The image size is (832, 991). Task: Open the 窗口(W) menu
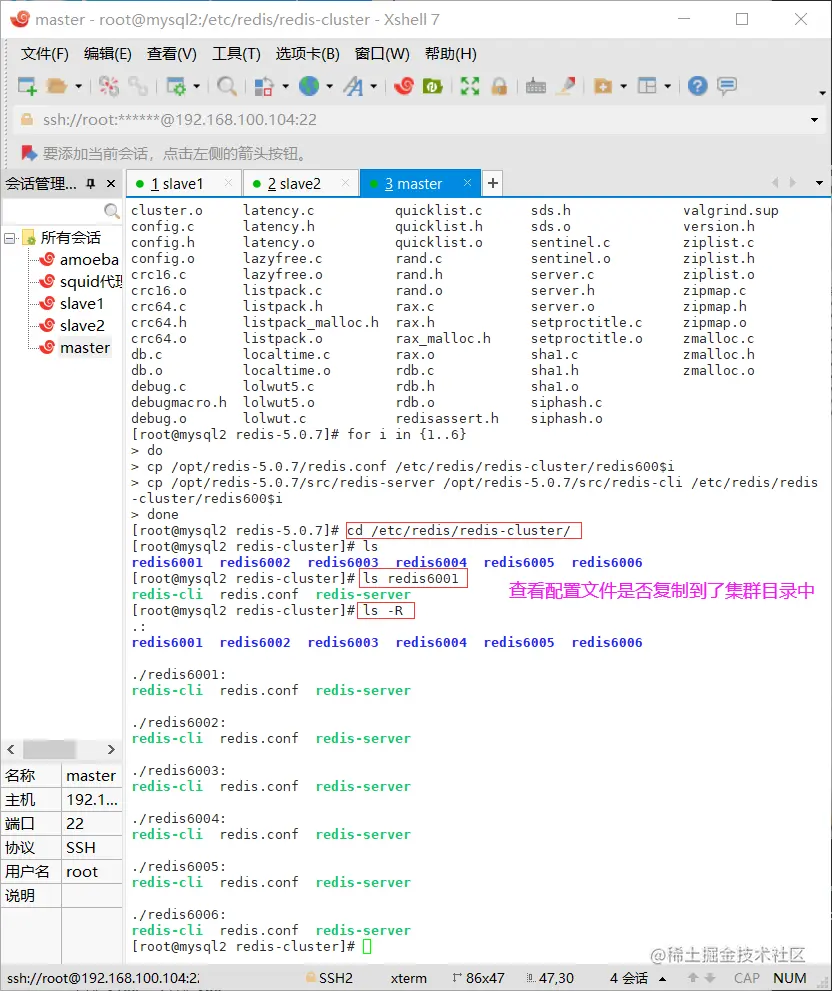pos(382,54)
